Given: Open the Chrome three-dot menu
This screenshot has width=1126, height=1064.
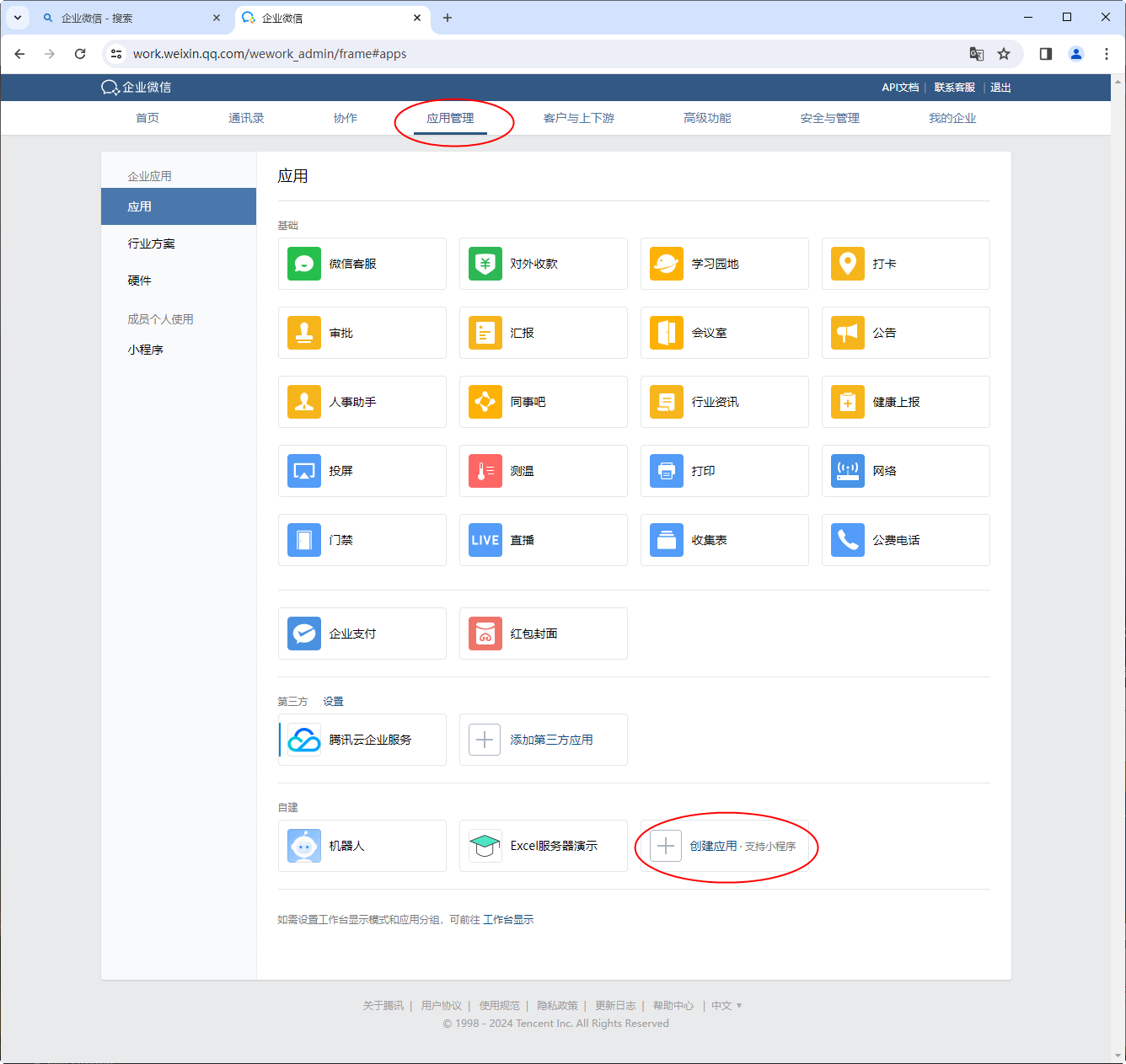Looking at the screenshot, I should [1107, 54].
